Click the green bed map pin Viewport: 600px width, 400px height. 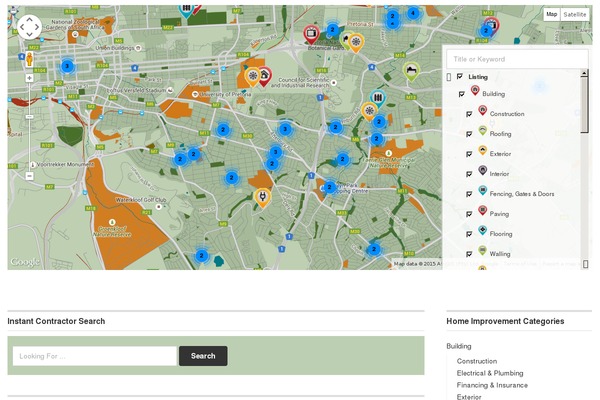pos(411,71)
